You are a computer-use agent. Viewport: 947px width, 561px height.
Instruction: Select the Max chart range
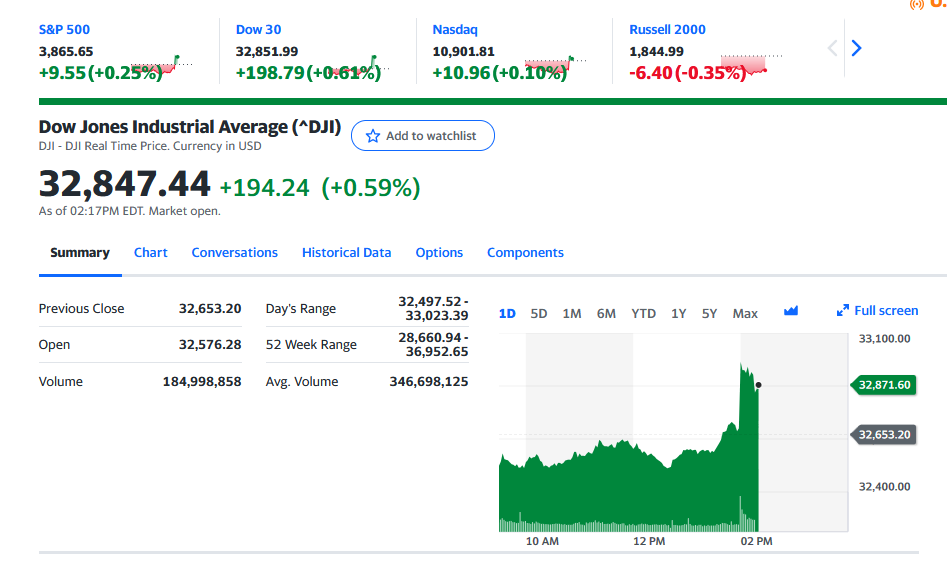point(745,313)
